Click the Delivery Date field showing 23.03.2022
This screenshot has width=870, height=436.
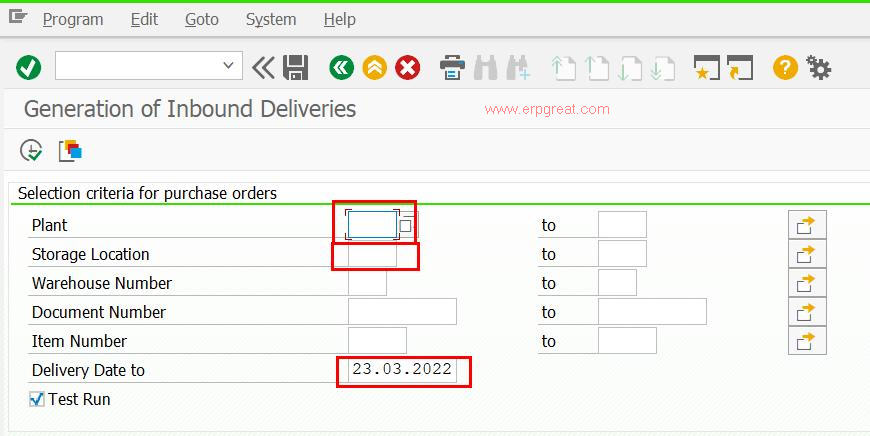(402, 369)
